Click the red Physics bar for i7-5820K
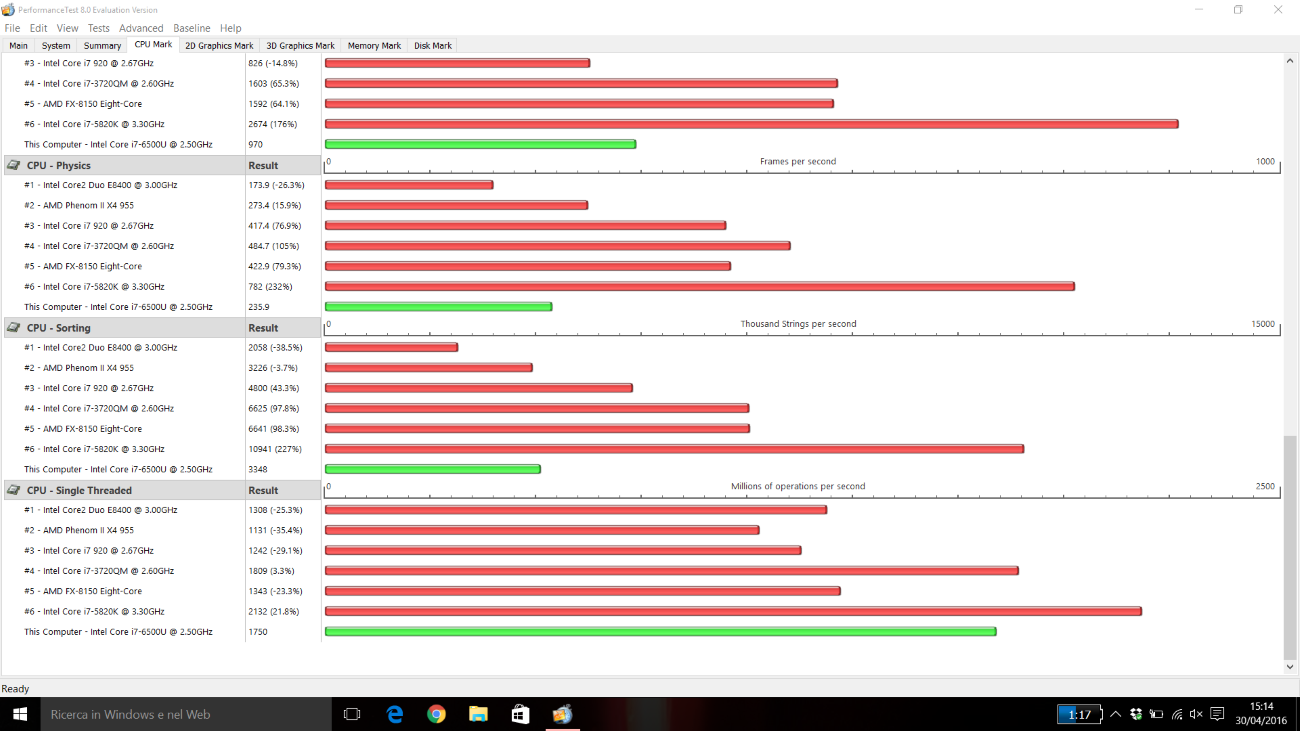Screen dimensions: 1300x731 699,287
